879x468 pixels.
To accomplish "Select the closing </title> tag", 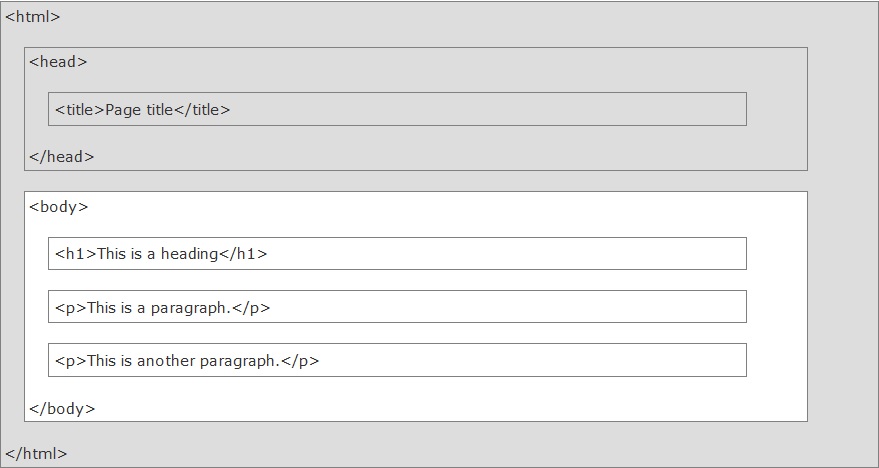I will tap(202, 110).
